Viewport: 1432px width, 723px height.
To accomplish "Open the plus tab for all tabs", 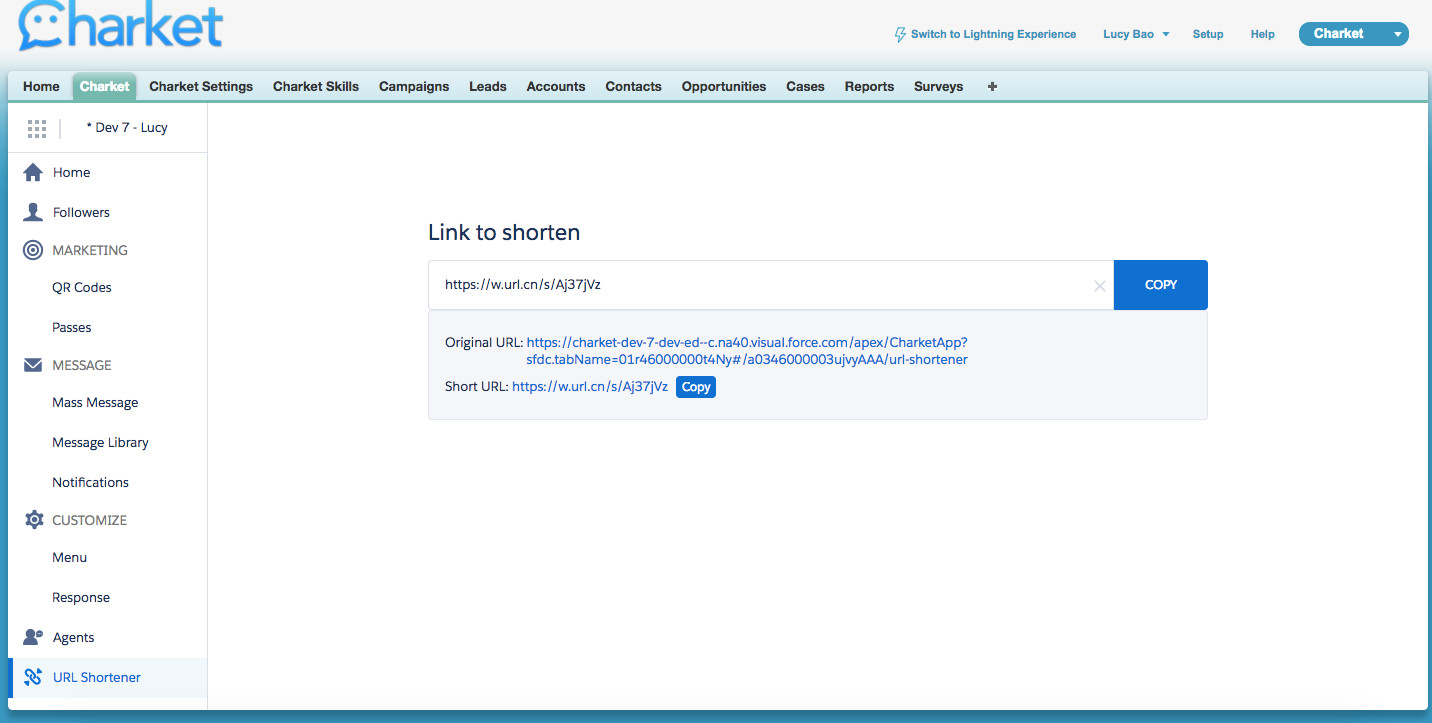I will click(x=992, y=86).
